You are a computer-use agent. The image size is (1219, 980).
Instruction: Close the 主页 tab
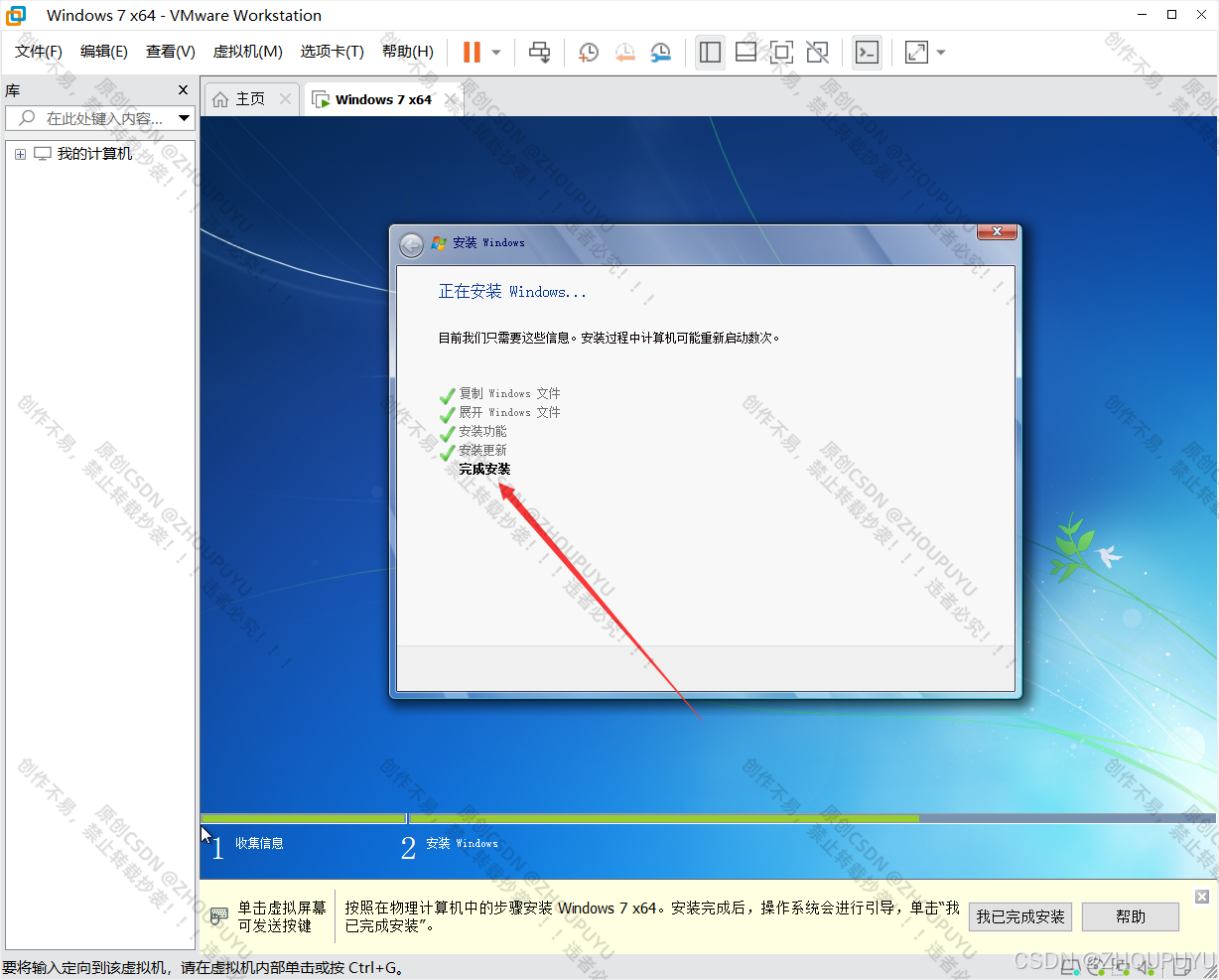click(x=285, y=99)
